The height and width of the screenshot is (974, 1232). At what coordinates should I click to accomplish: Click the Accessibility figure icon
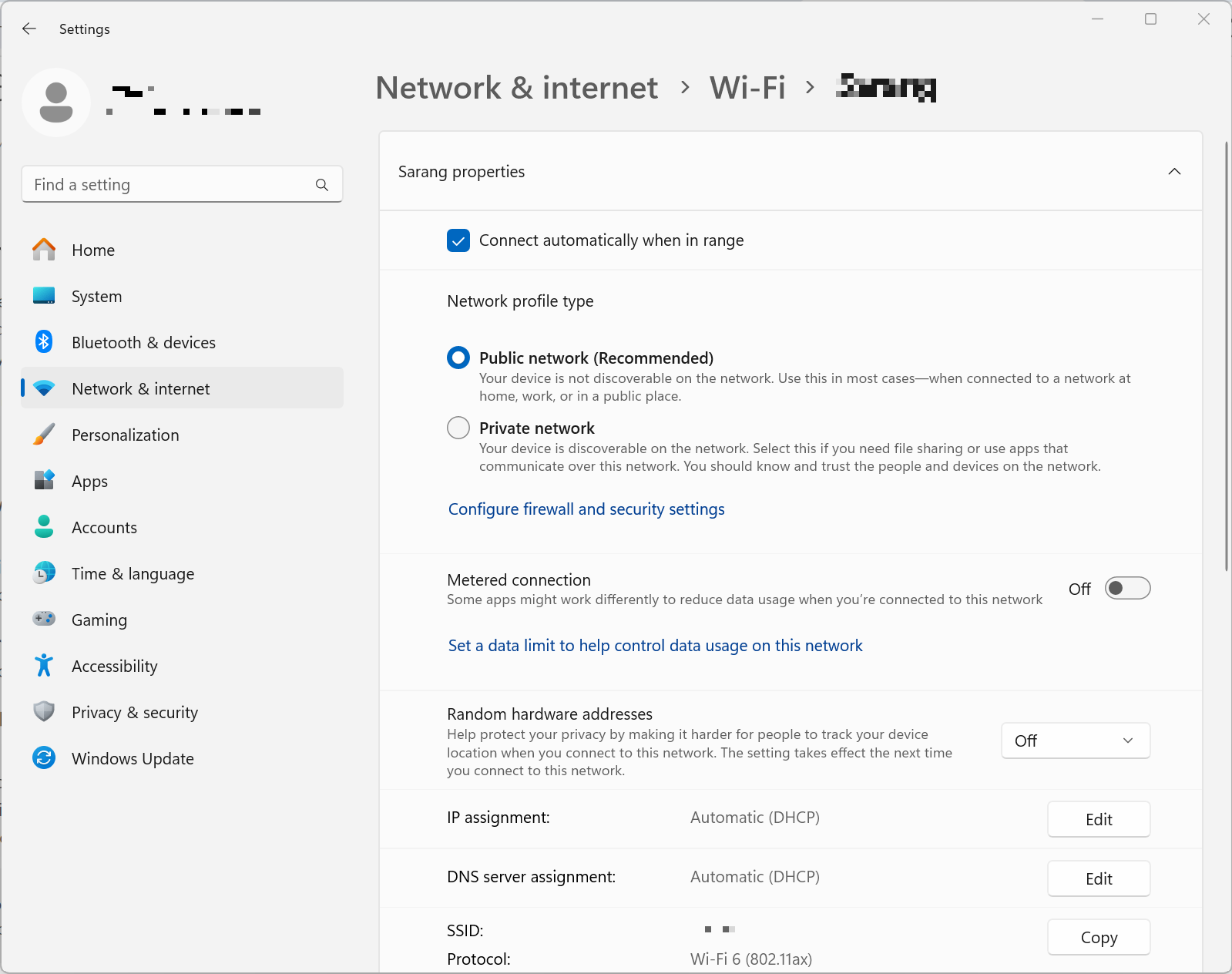pyautogui.click(x=44, y=666)
